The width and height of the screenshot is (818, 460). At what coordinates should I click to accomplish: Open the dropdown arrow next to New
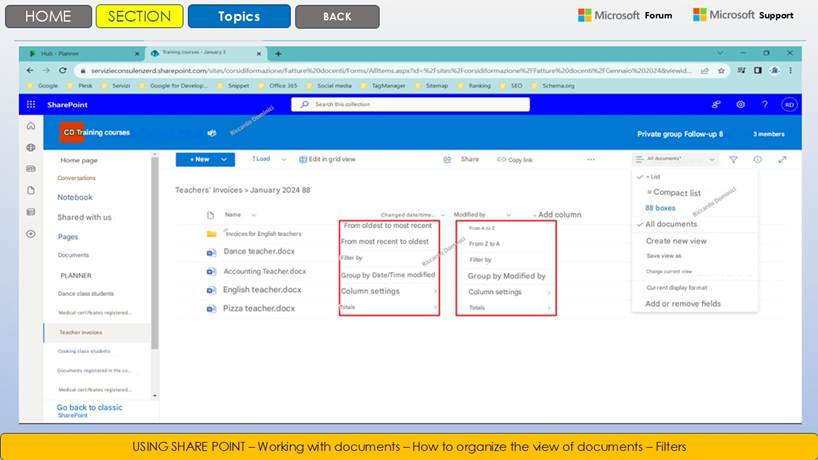pyautogui.click(x=225, y=159)
